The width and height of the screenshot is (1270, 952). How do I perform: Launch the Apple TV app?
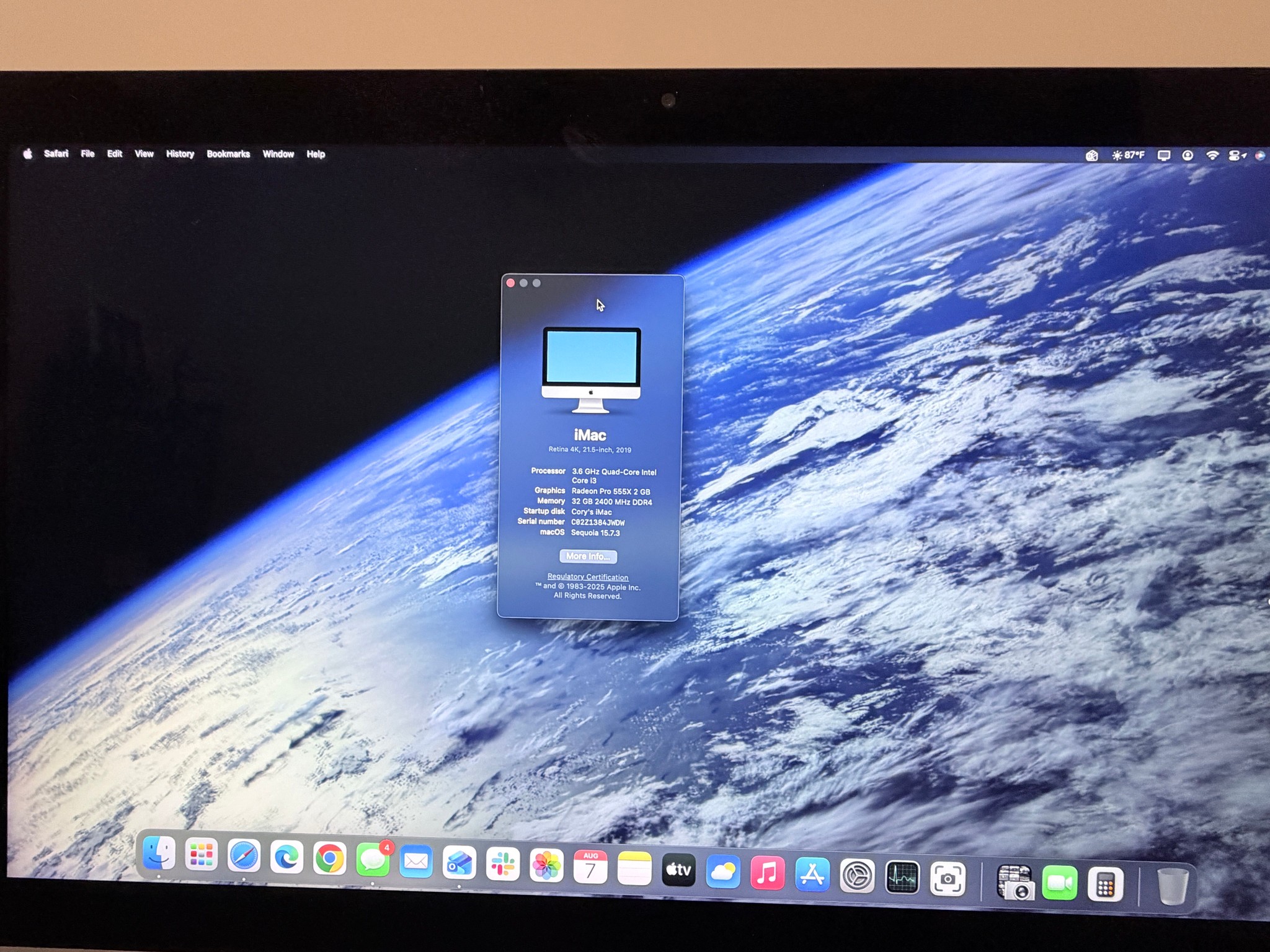tap(678, 870)
